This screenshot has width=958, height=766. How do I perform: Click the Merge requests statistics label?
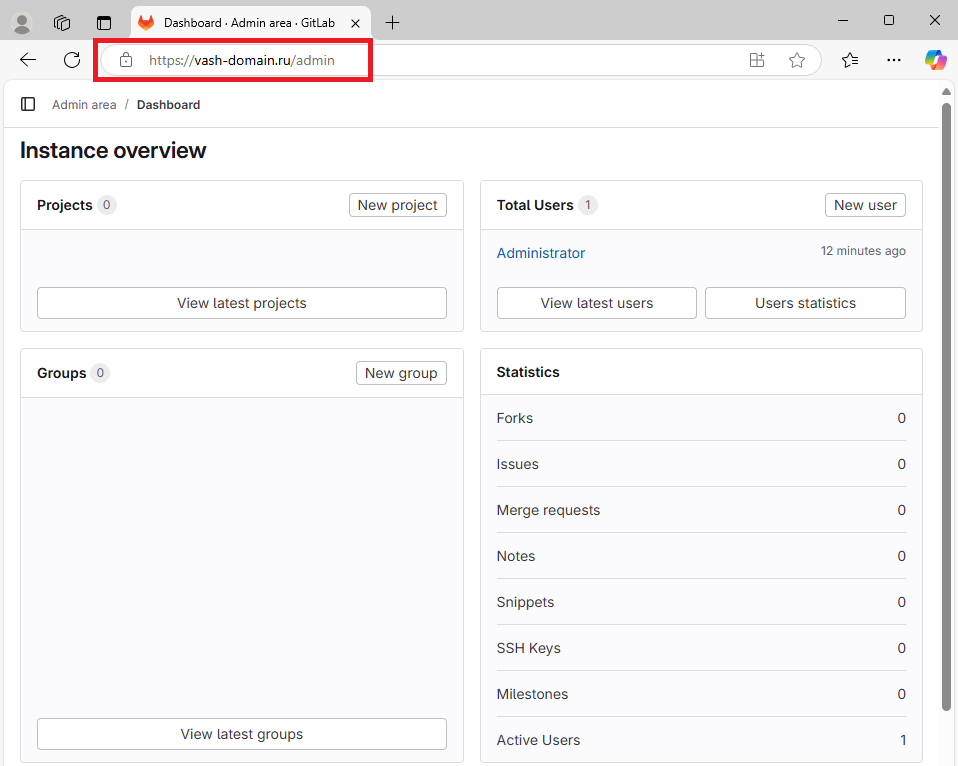pos(548,511)
